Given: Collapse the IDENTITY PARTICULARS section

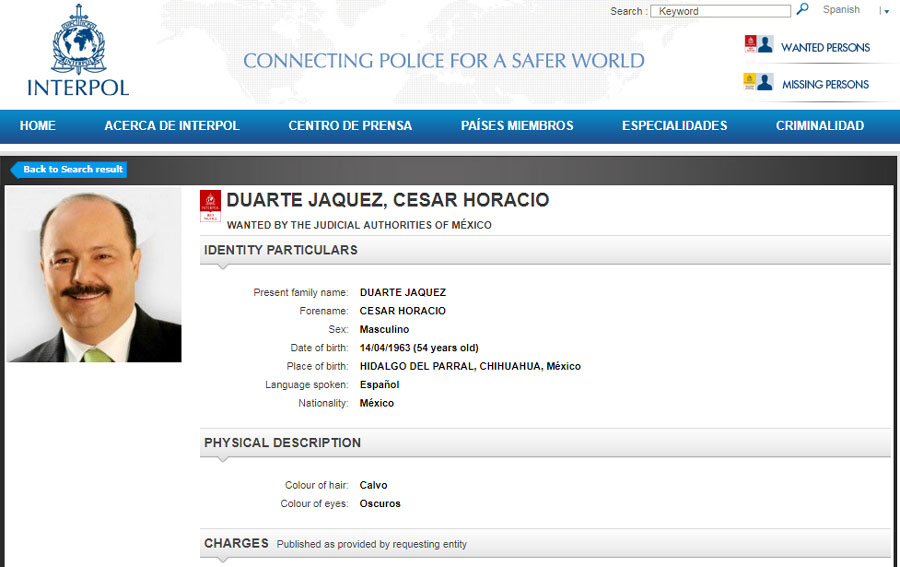Looking at the screenshot, I should pyautogui.click(x=545, y=250).
